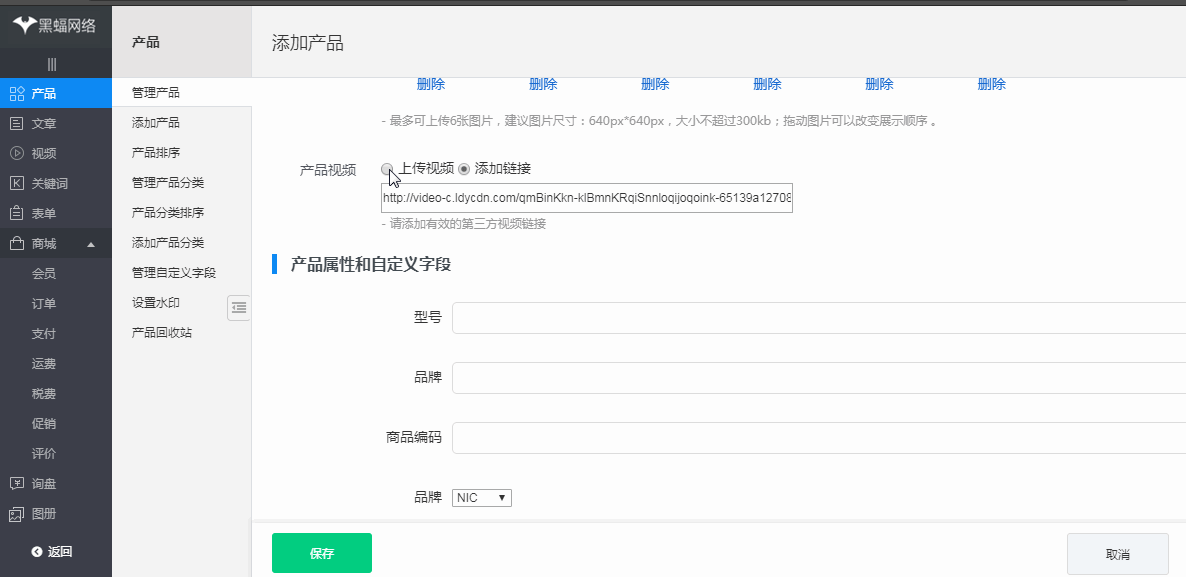Open 文章 section via its document icon
The image size is (1186, 577).
point(16,124)
